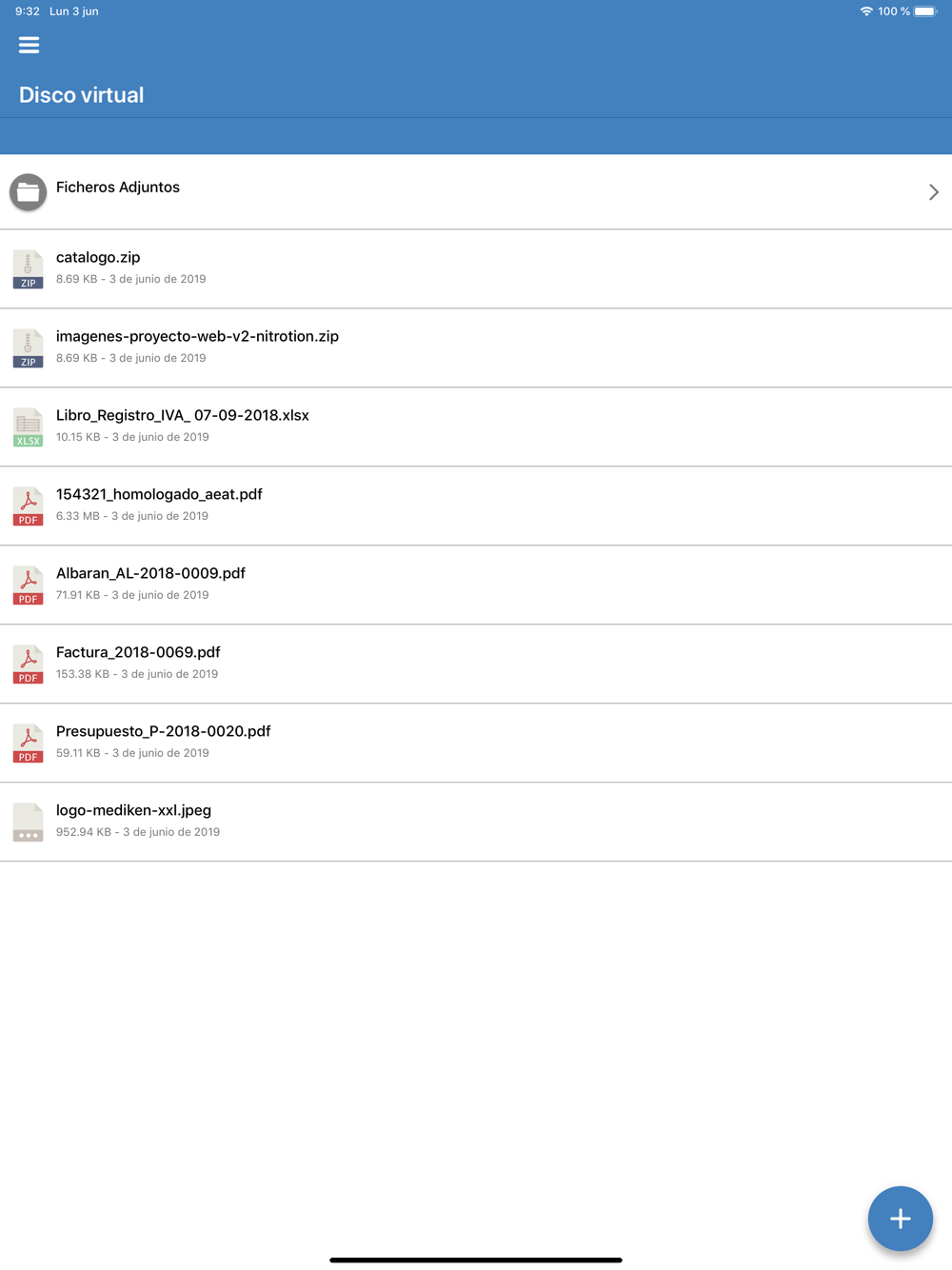
Task: Click the ZIP icon for imagenes-proyecto-web-v2-nitrotion.zip
Action: (29, 348)
